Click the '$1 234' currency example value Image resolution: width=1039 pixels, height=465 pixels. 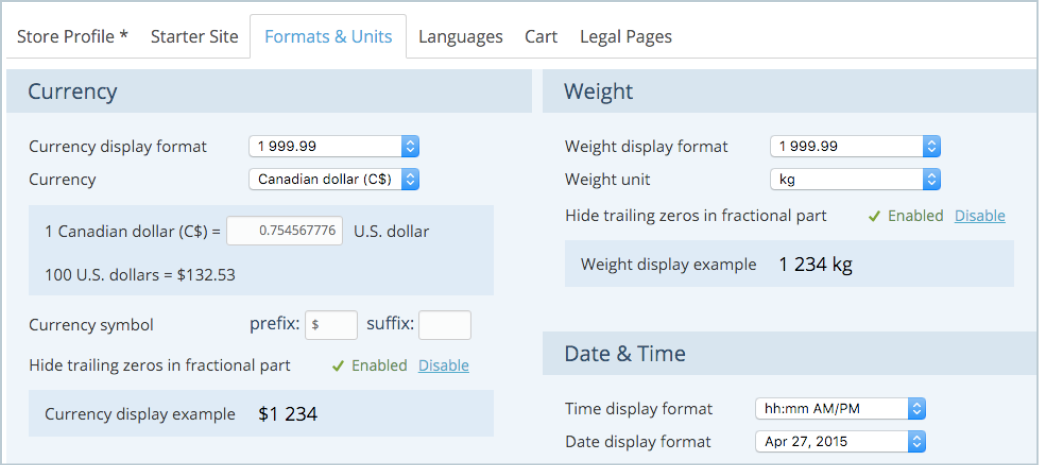[x=288, y=414]
